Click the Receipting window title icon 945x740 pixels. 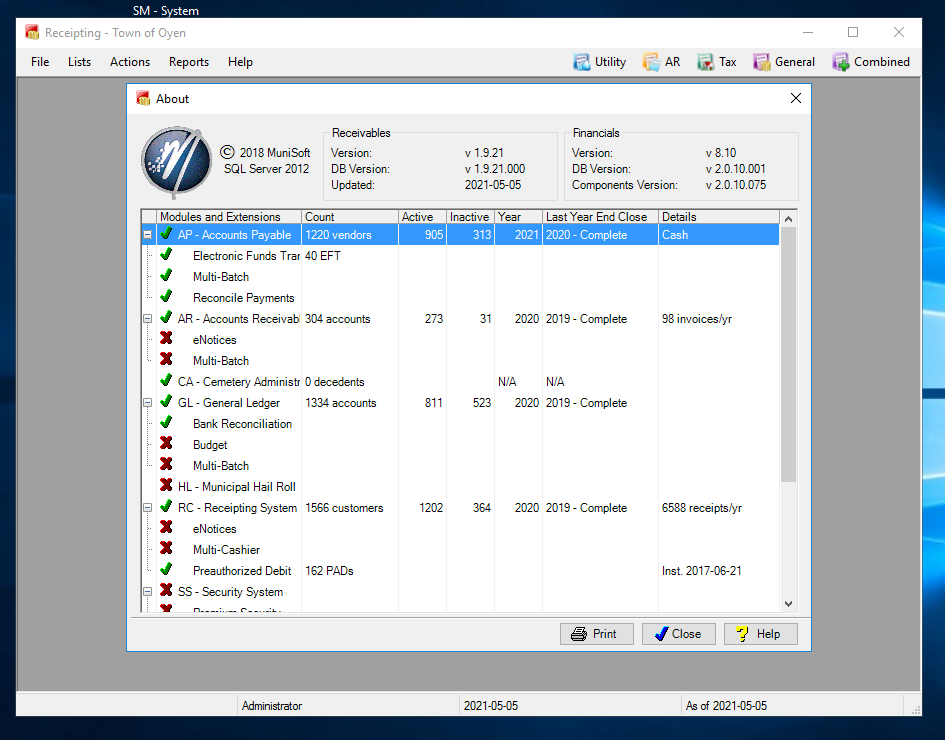(32, 32)
